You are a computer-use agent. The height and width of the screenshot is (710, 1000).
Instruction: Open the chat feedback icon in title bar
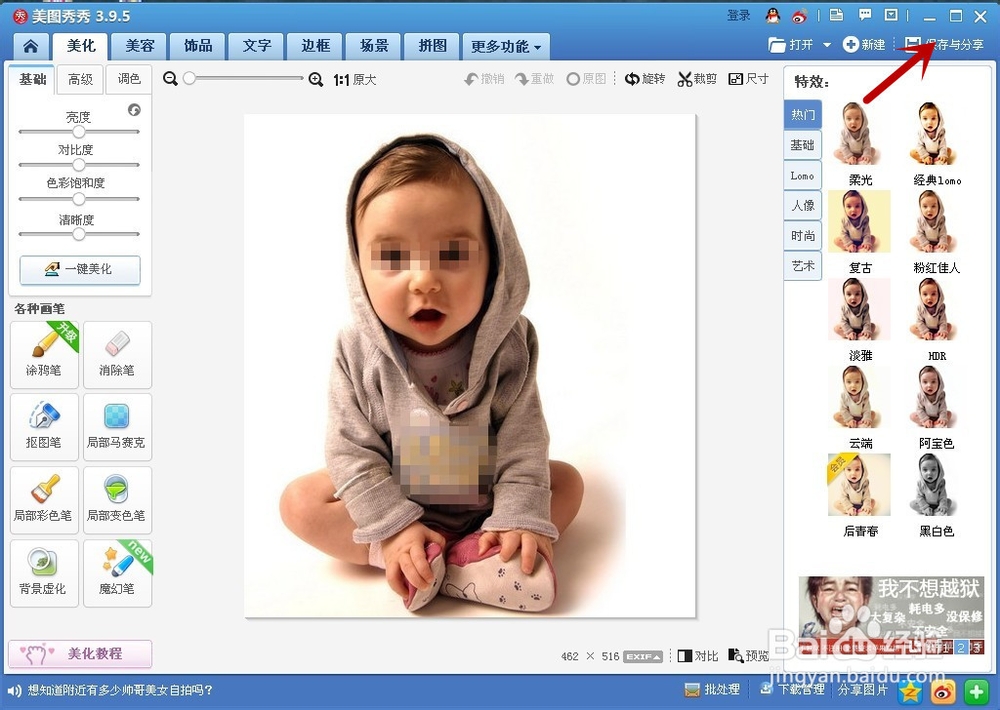864,15
